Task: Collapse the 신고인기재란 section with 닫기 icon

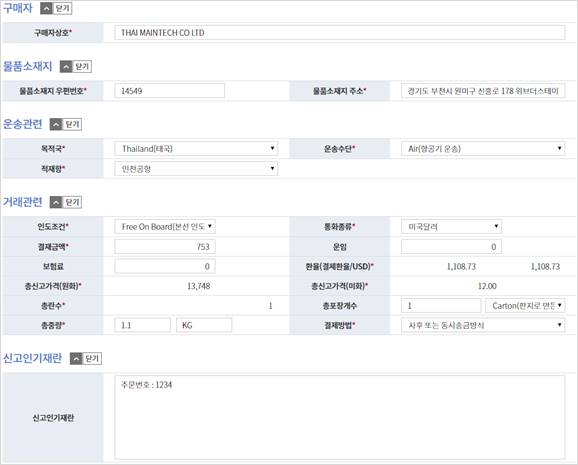Action: pos(86,358)
